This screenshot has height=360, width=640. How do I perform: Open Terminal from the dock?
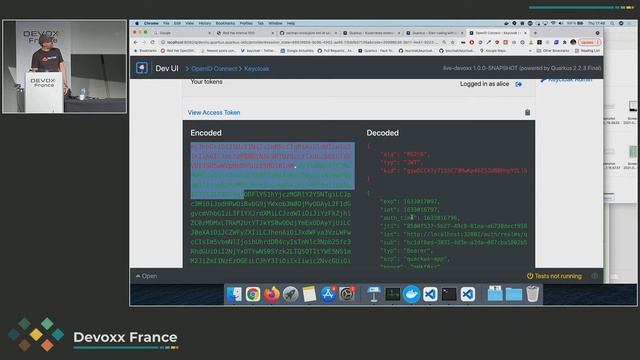click(x=449, y=294)
